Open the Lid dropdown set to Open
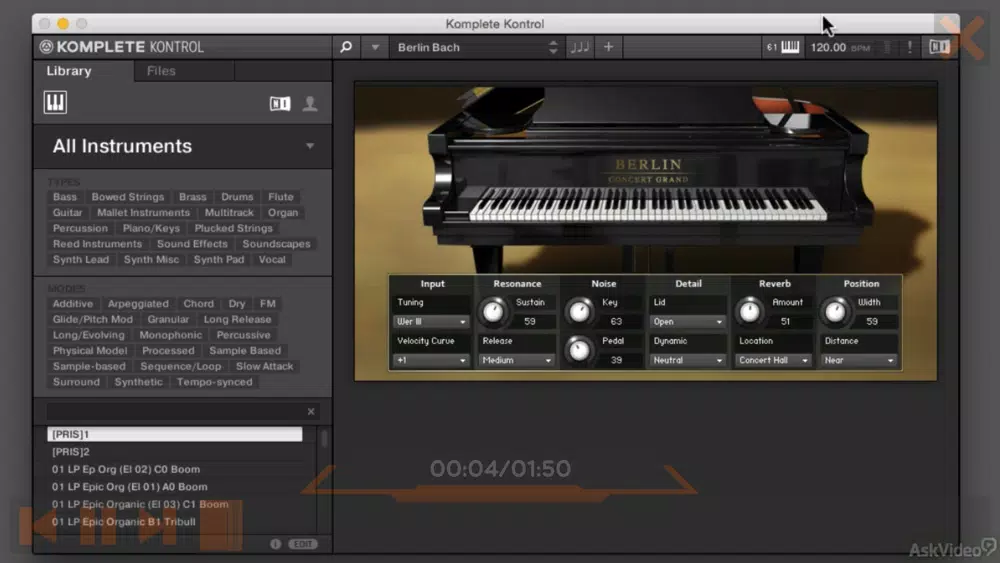Viewport: 1000px width, 563px height. pos(688,322)
